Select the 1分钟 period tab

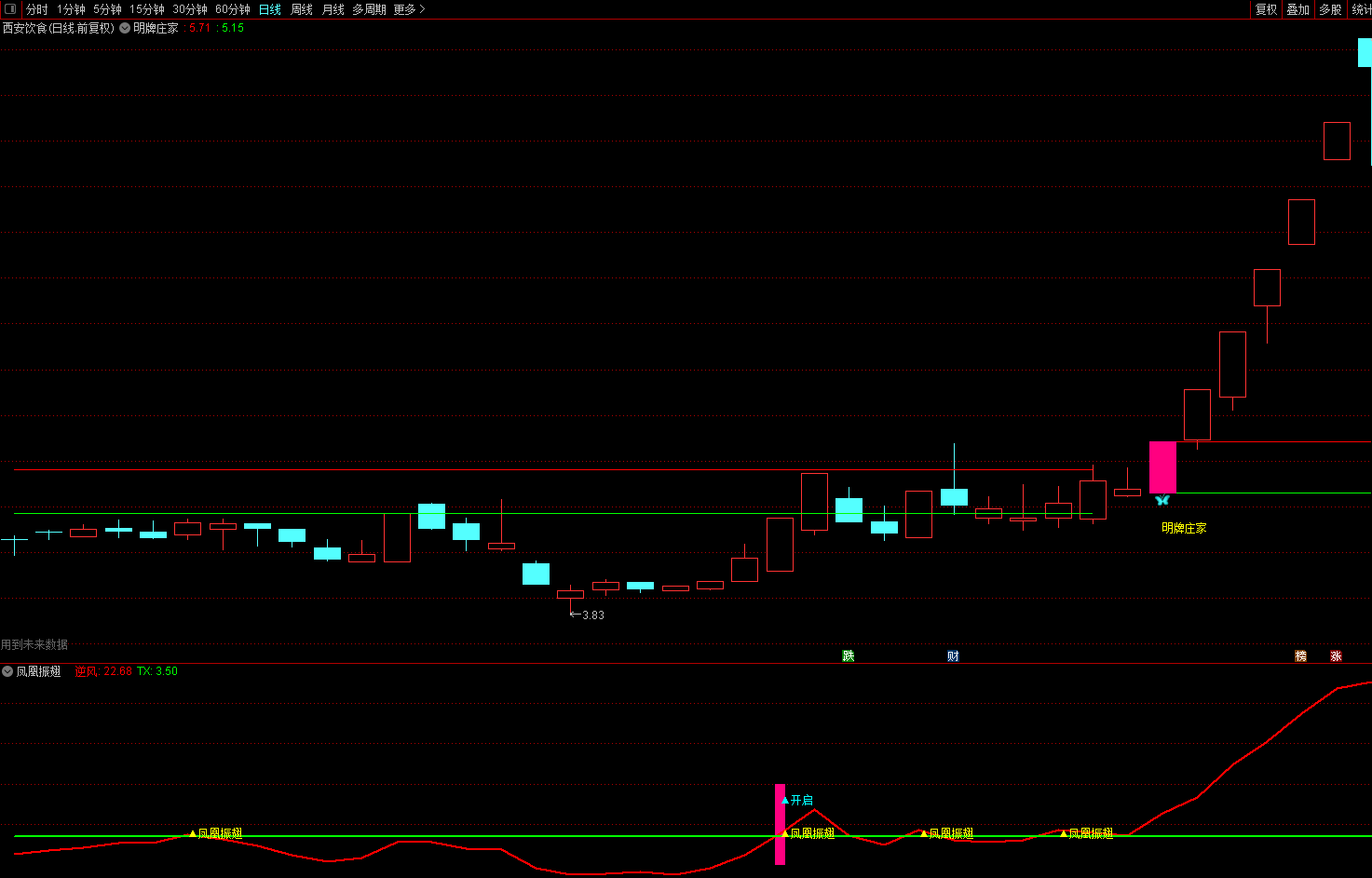(71, 9)
